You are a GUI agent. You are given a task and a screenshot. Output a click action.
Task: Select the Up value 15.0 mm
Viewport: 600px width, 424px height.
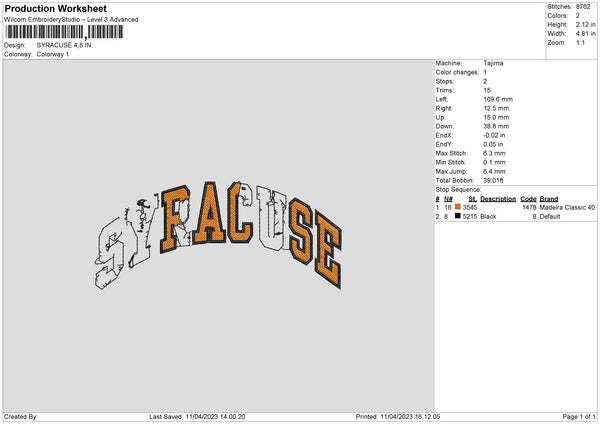pos(496,117)
